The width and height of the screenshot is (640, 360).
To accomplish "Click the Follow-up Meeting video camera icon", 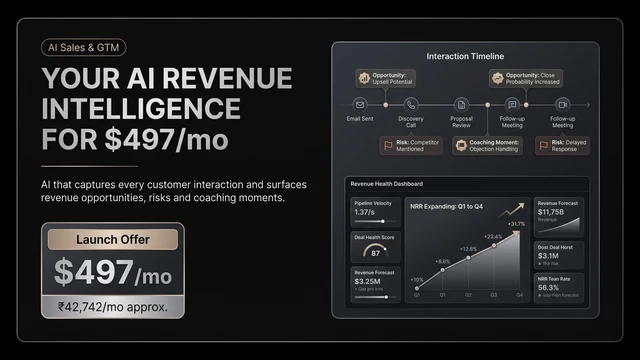I will pyautogui.click(x=562, y=105).
